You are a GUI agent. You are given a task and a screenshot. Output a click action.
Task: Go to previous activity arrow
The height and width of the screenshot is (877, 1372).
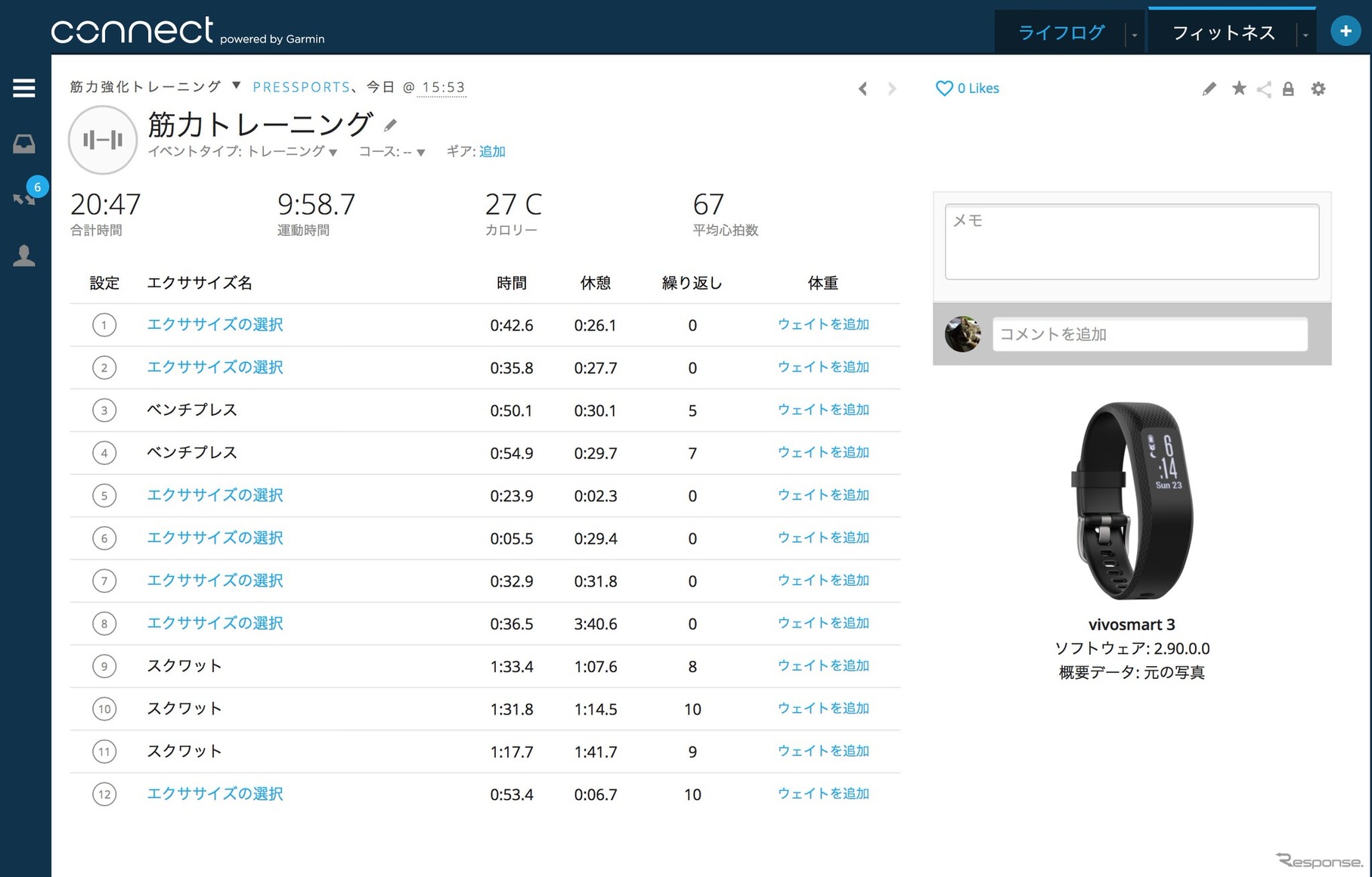pyautogui.click(x=863, y=89)
